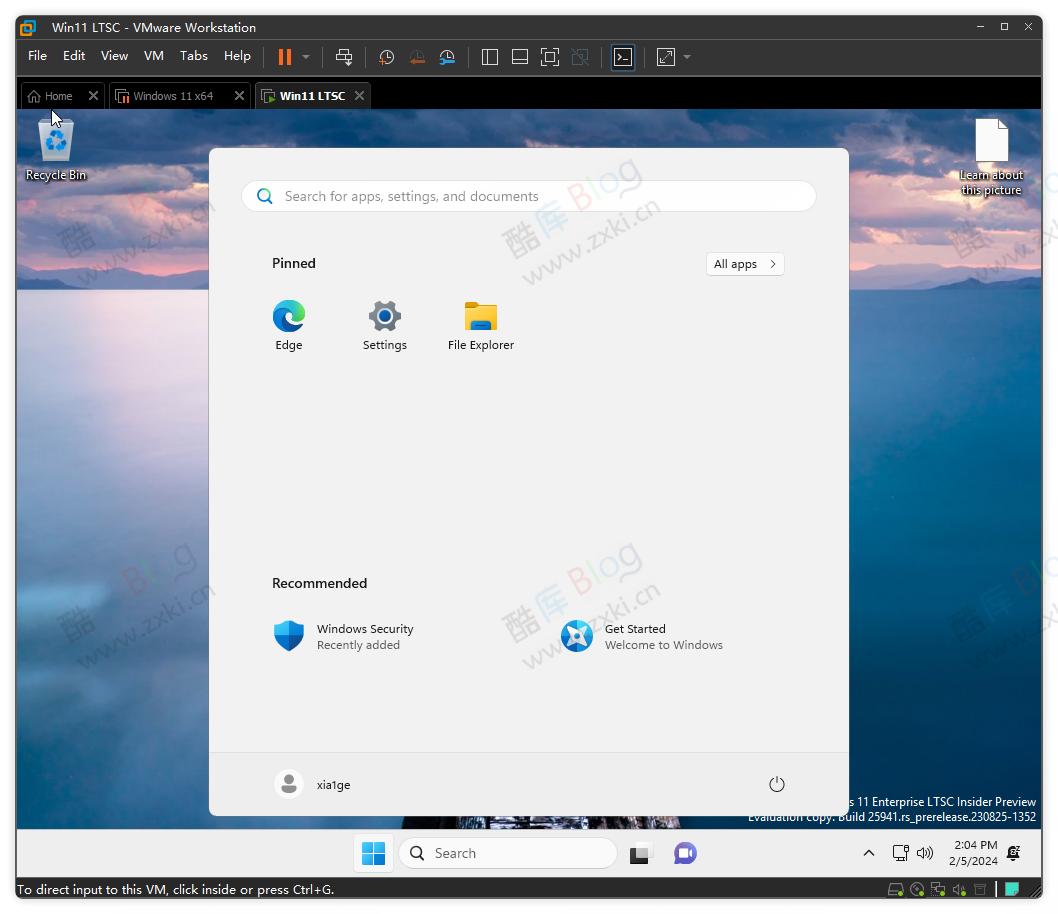Viewport: 1058px width, 914px height.
Task: Enter full screen mode
Action: pos(549,57)
